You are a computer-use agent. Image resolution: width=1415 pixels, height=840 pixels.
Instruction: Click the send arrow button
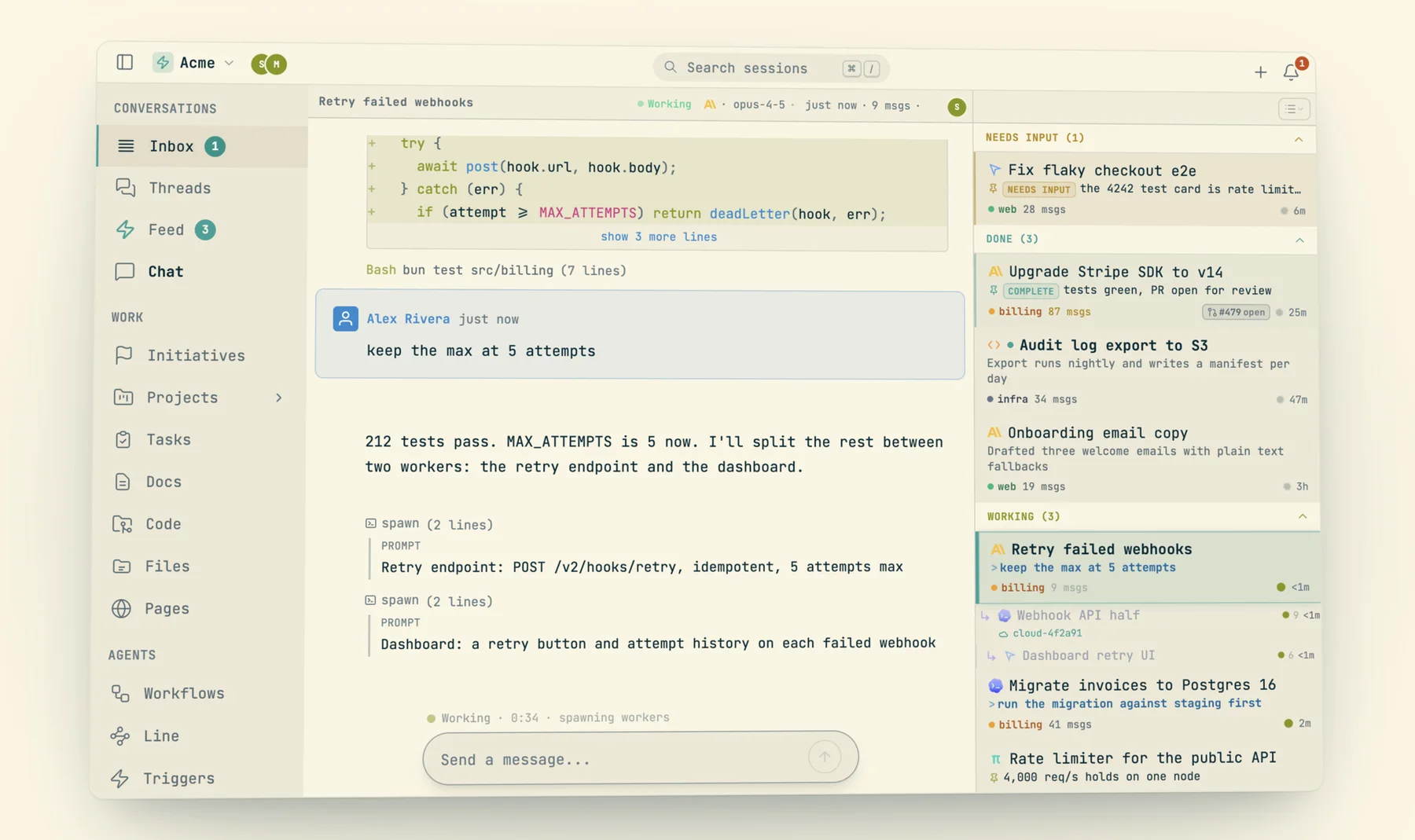(x=825, y=757)
